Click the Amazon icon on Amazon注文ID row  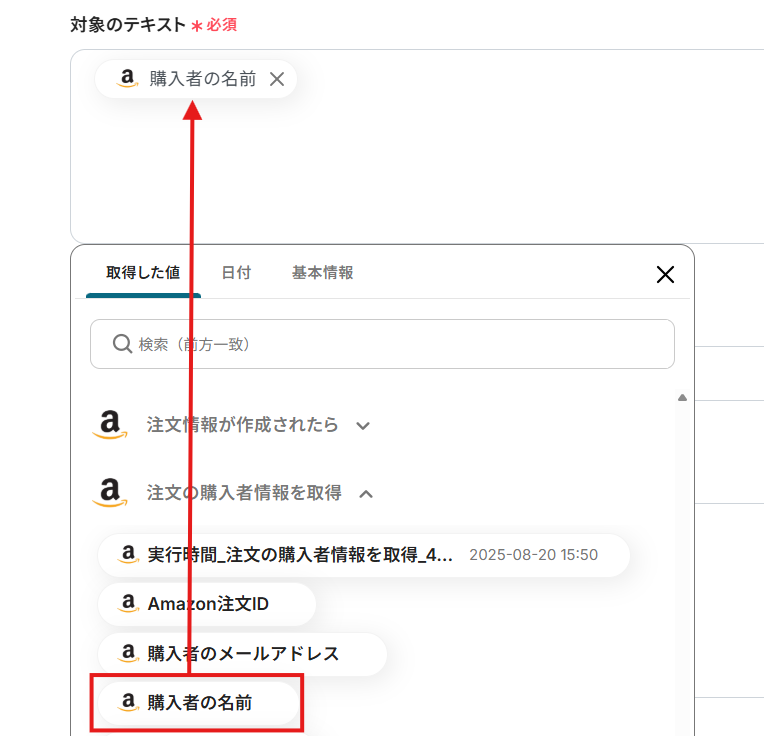pyautogui.click(x=128, y=603)
